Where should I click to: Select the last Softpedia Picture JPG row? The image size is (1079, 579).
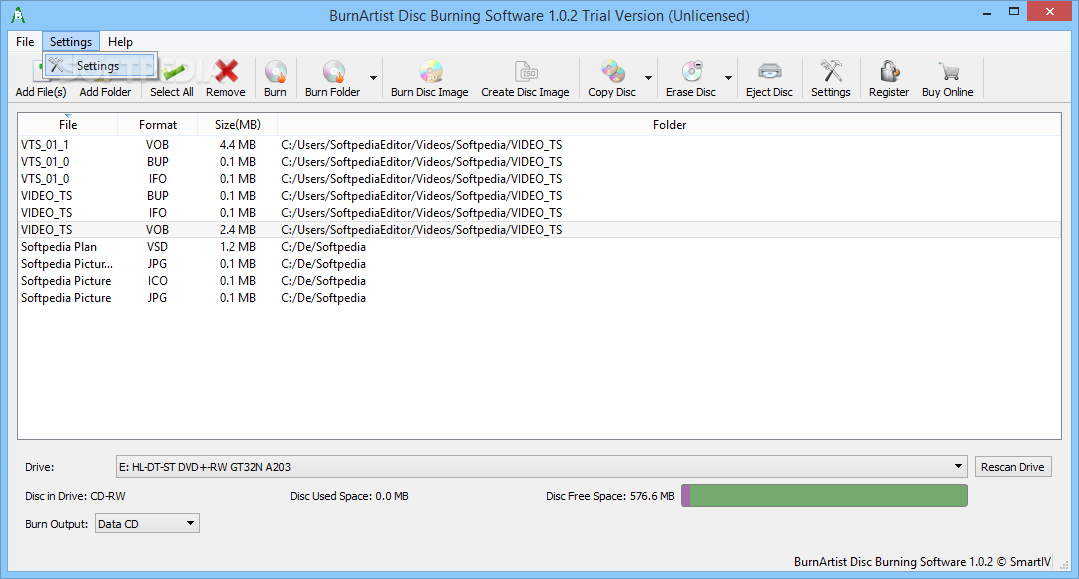(540, 298)
